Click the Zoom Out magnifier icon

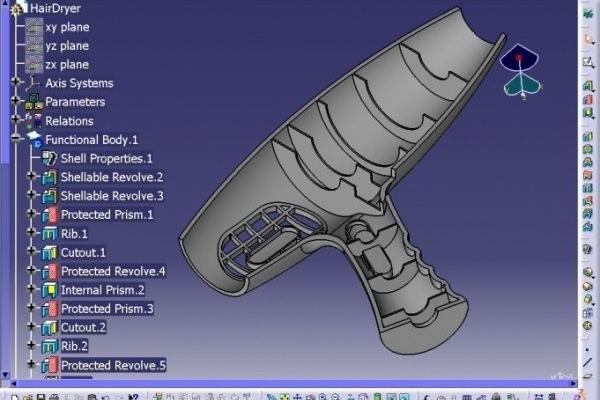pos(336,397)
